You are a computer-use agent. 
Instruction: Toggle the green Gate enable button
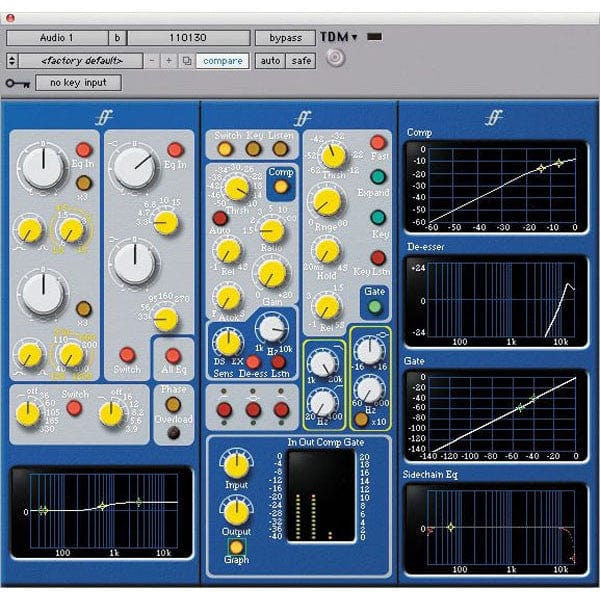point(374,307)
